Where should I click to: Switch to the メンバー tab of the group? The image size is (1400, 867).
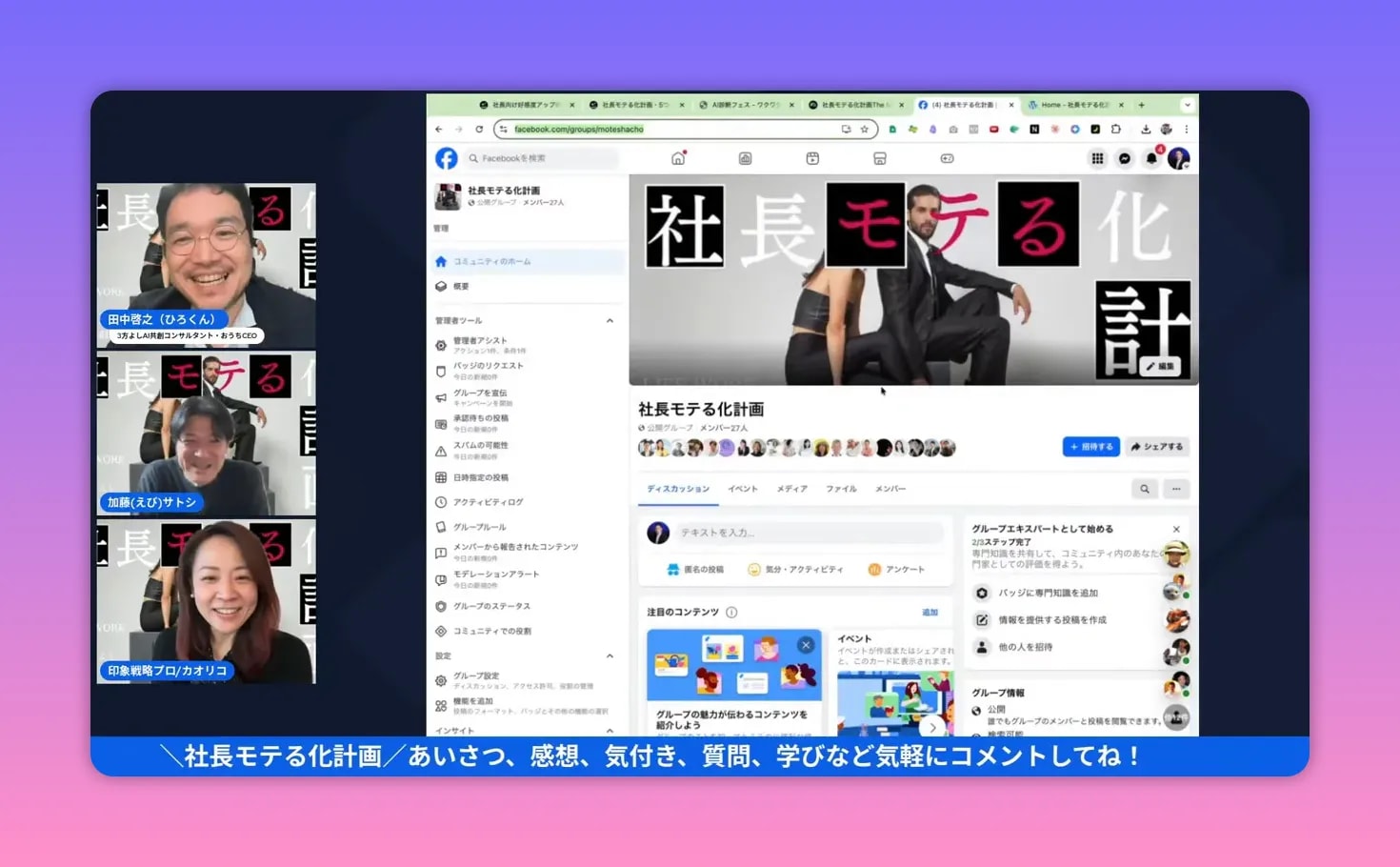890,488
